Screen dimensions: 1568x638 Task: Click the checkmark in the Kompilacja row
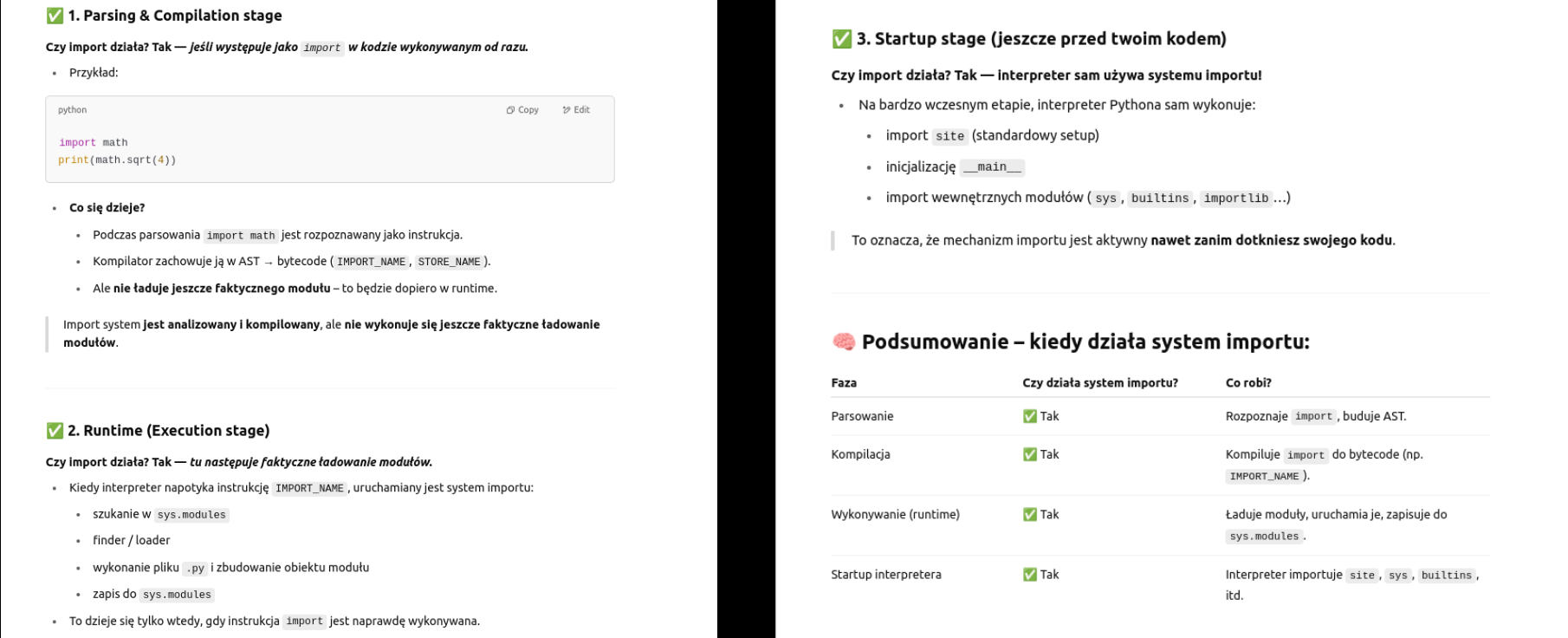pyautogui.click(x=1030, y=454)
